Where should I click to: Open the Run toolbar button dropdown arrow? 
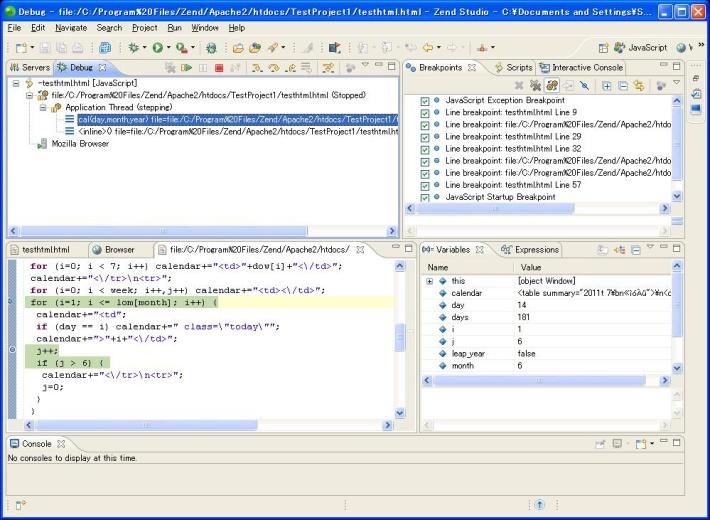(169, 47)
